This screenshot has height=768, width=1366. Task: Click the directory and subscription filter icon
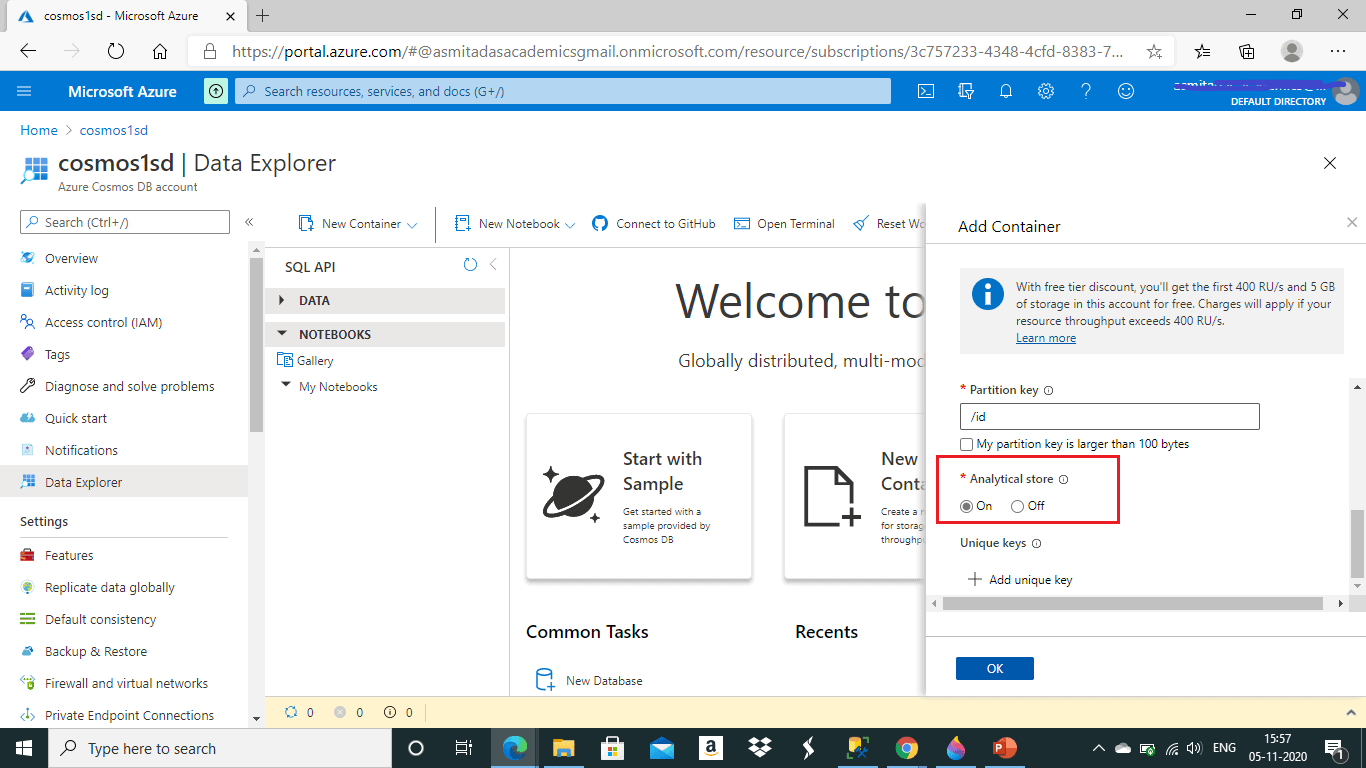click(966, 91)
